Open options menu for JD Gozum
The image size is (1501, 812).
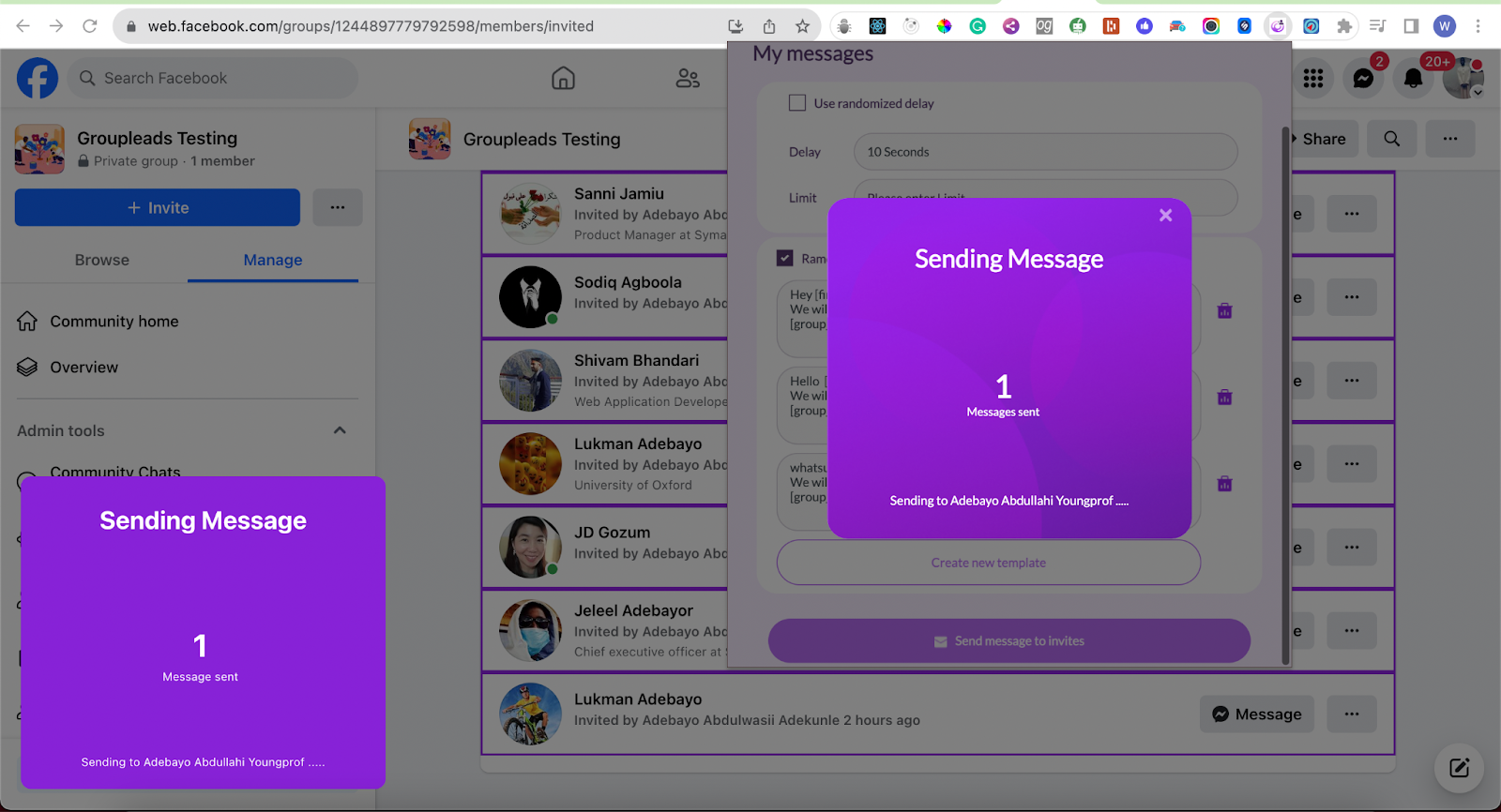click(1352, 548)
